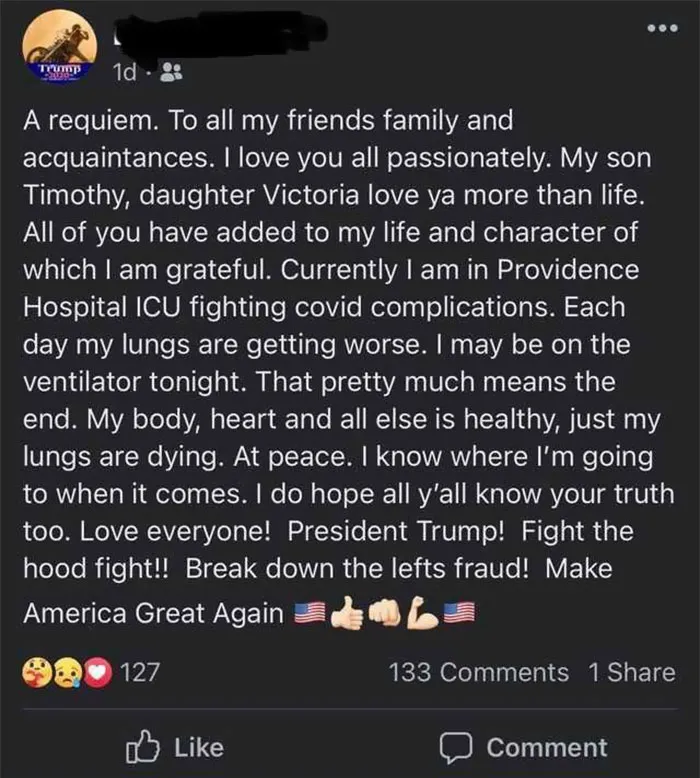Click the care hug reaction emoji
700x778 pixels.
tap(36, 672)
